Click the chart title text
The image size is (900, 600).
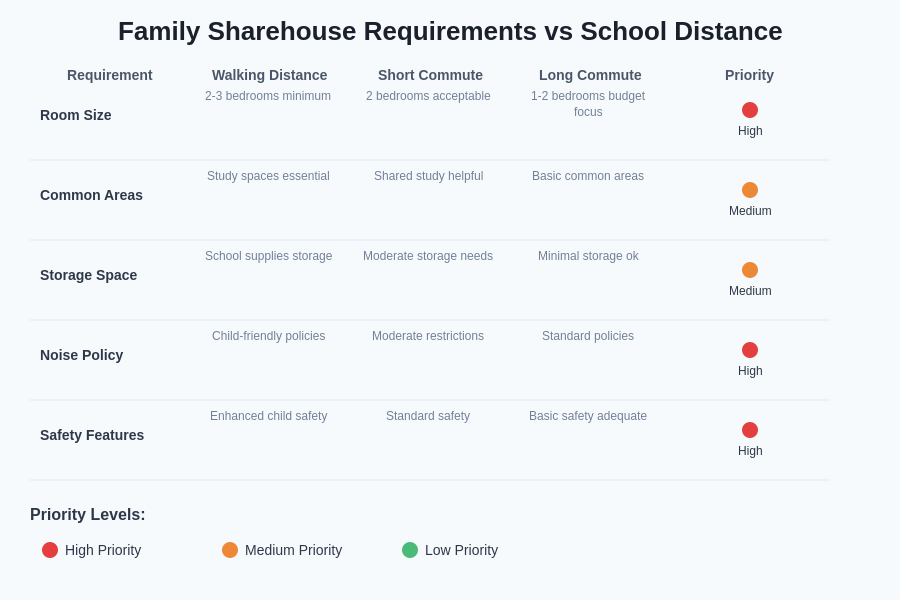pos(450,31)
